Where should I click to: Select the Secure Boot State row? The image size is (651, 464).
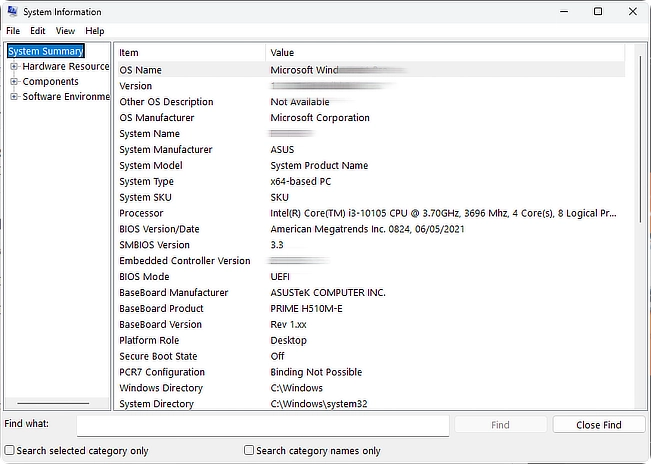click(371, 356)
